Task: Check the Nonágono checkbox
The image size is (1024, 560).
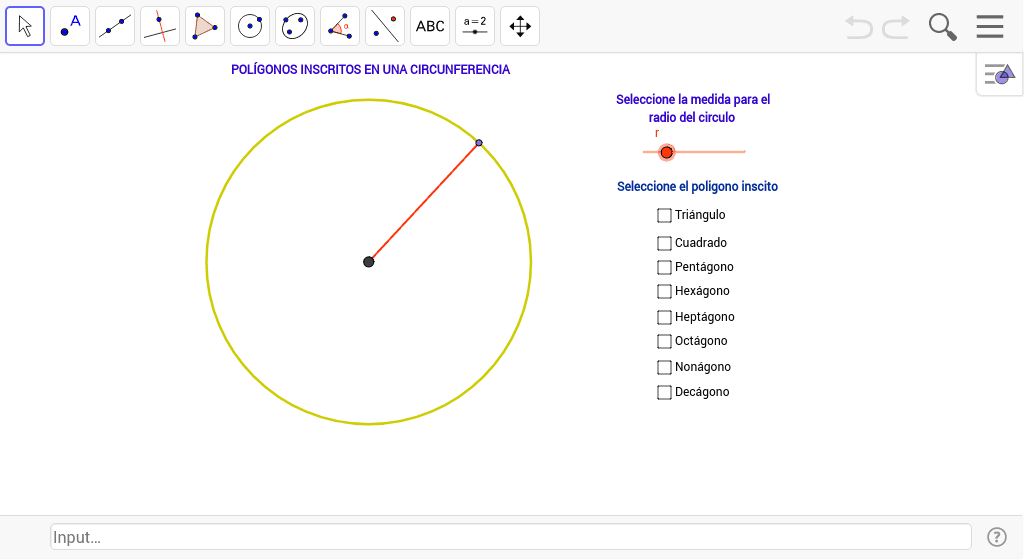Action: click(x=664, y=367)
